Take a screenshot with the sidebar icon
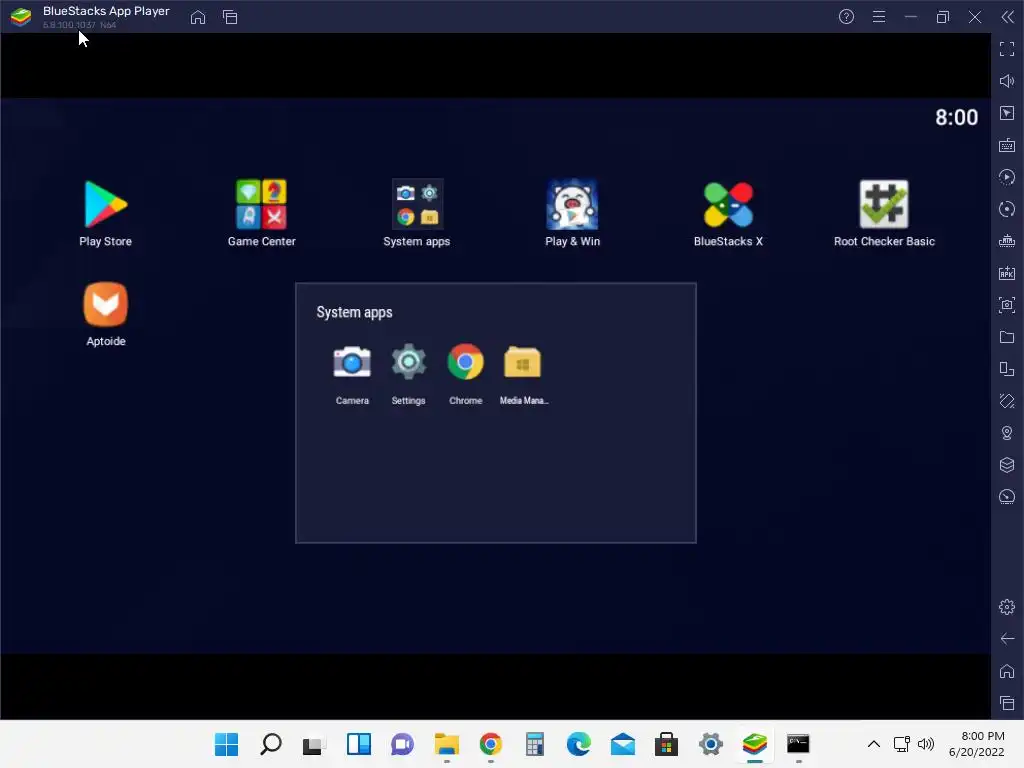 click(x=1007, y=305)
